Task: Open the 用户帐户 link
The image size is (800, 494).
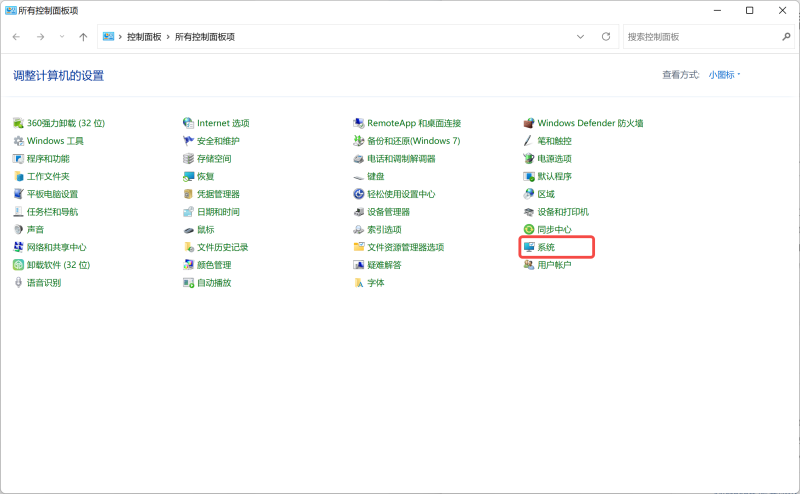Action: point(554,265)
